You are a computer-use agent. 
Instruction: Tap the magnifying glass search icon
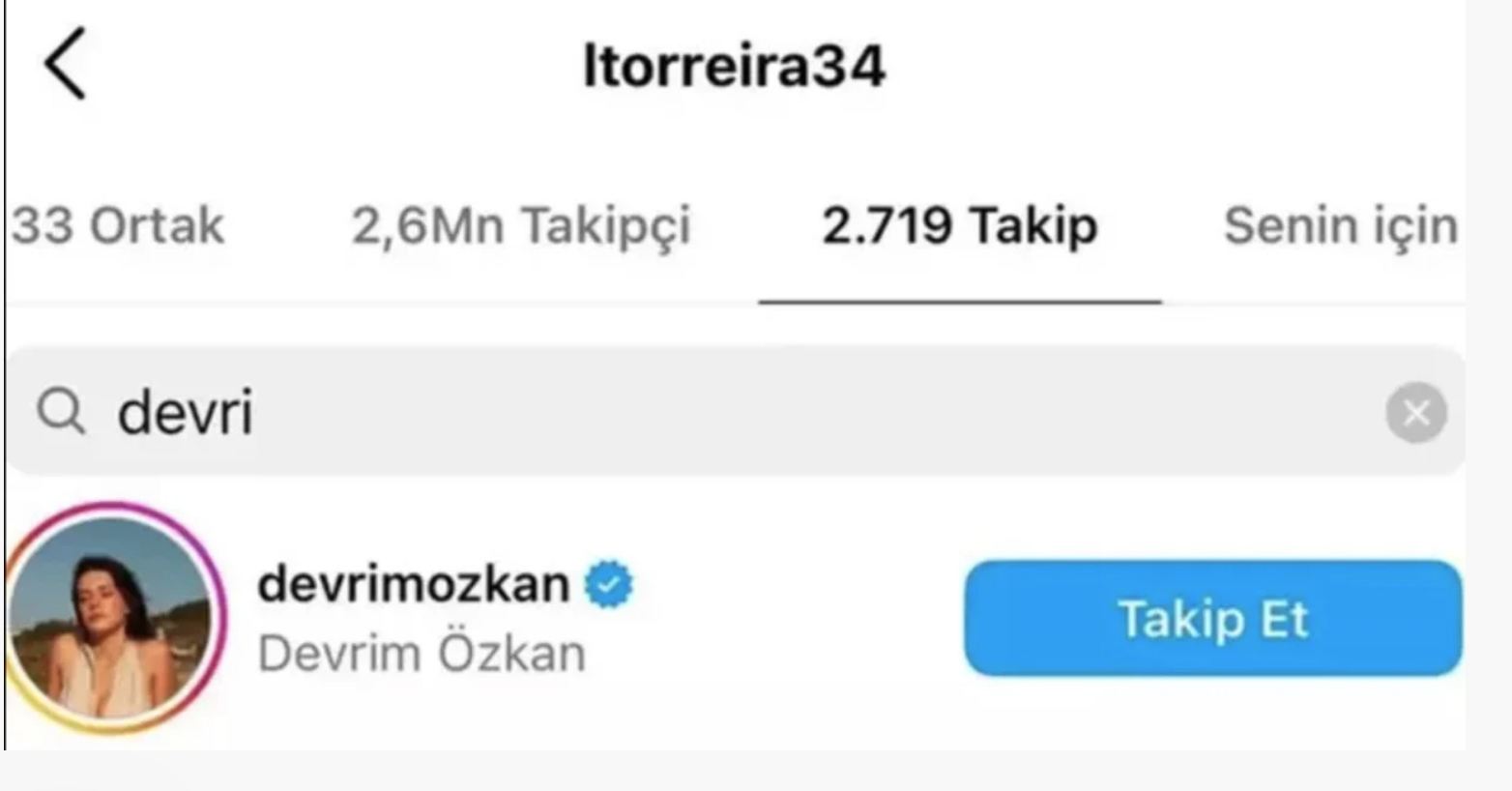point(61,412)
